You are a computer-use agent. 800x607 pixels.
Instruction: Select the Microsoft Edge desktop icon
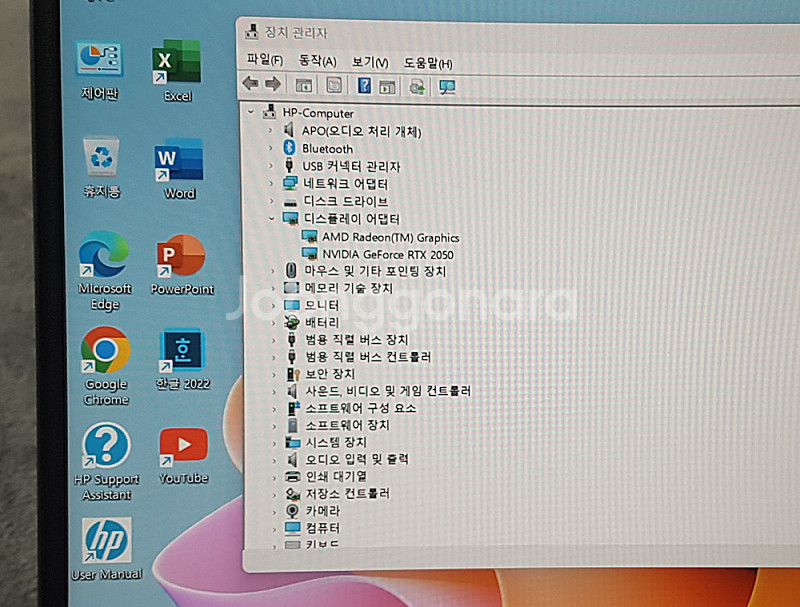click(x=105, y=270)
